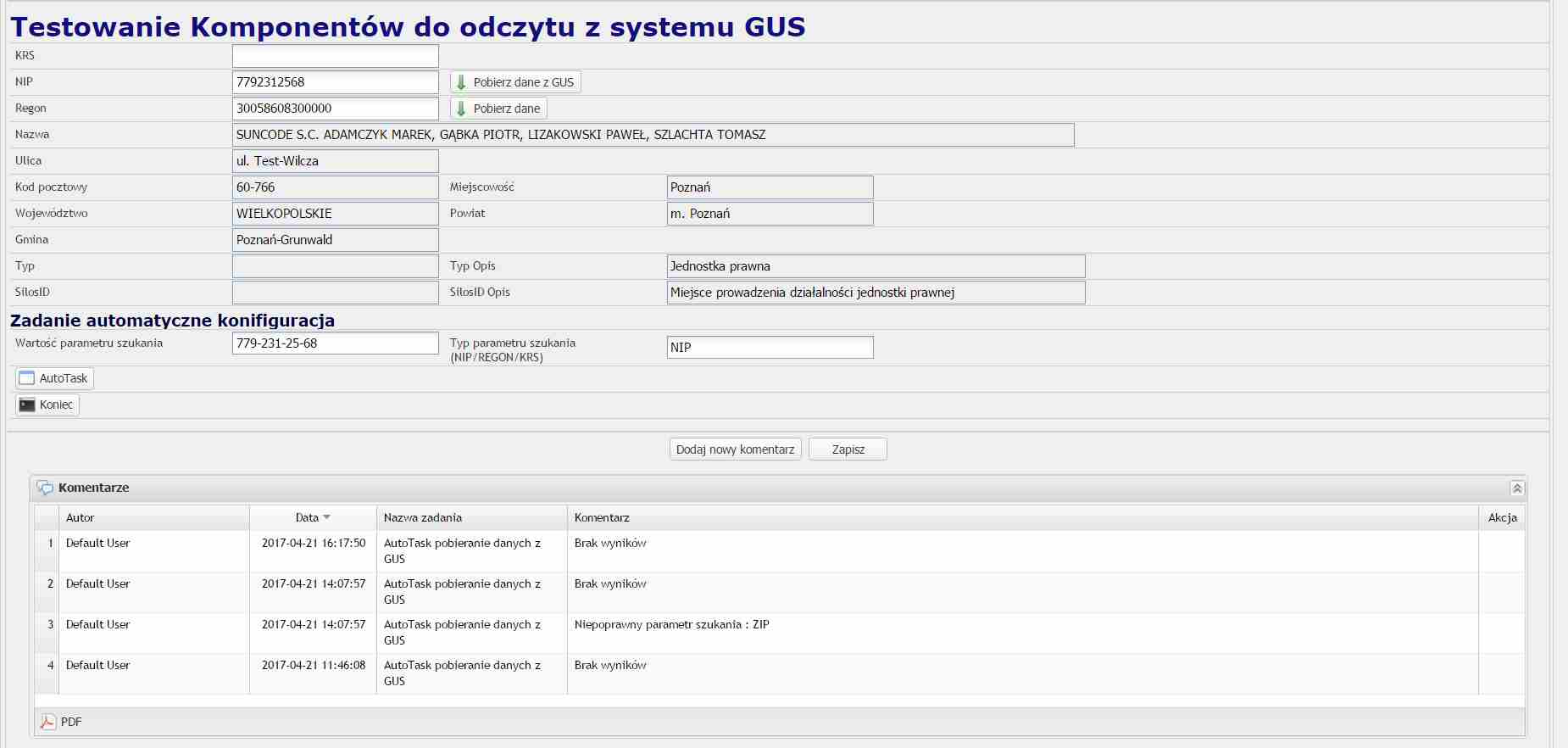Click the sort arrow next to Data header
Screen dimensions: 1568x748
click(x=326, y=517)
